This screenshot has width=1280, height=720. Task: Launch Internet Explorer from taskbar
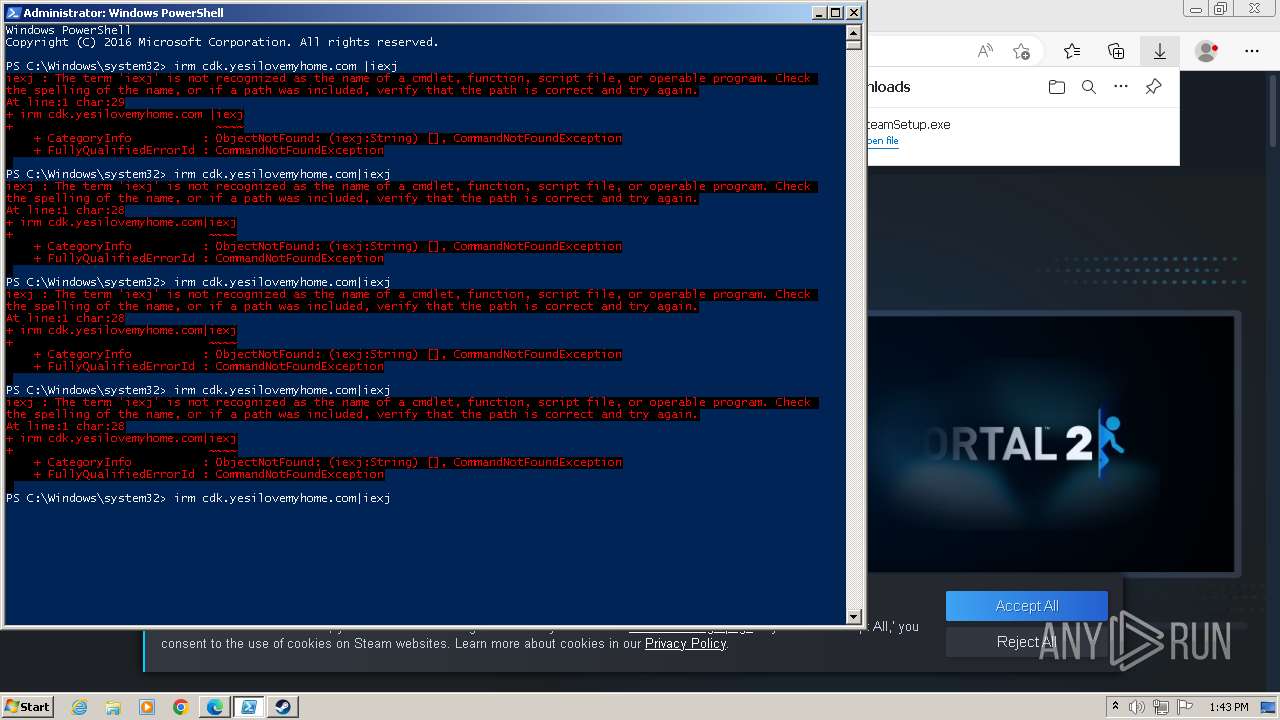79,707
